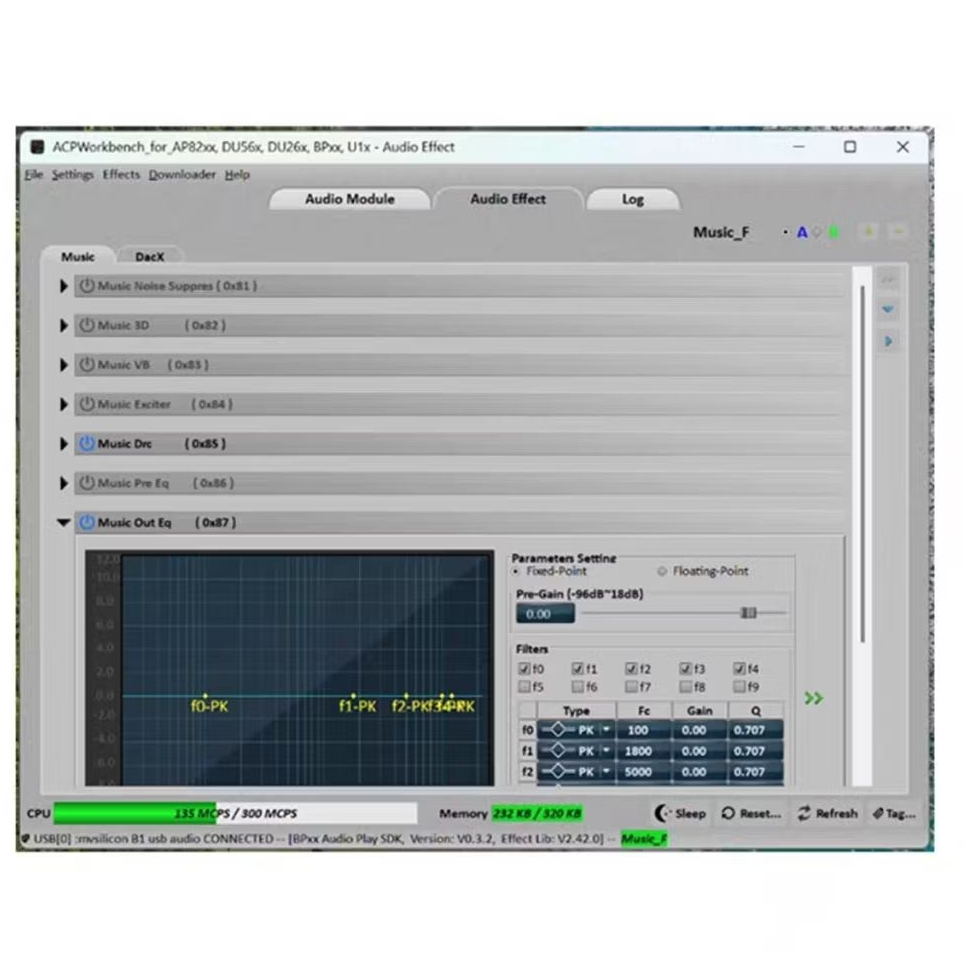Screen dimensions: 964x964
Task: Click the Tag... button
Action: [895, 813]
